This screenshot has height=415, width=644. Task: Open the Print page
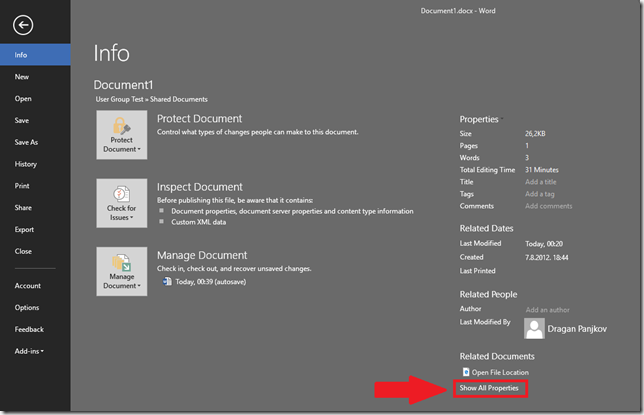pos(22,186)
